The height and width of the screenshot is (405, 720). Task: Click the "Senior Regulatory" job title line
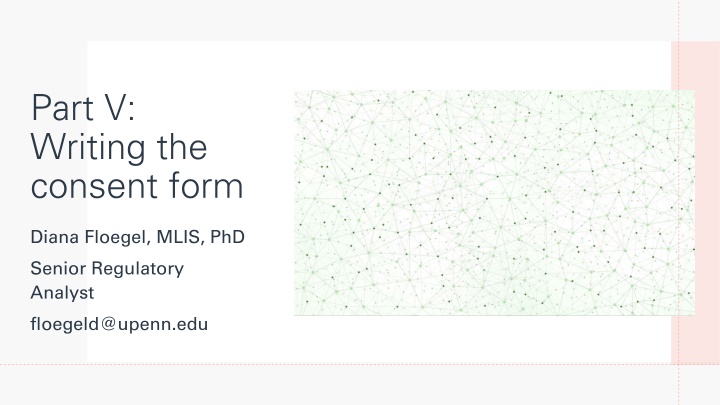107,269
